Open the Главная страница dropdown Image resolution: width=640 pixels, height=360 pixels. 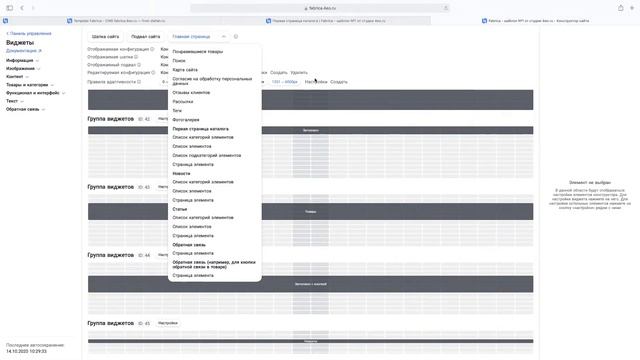click(x=199, y=36)
